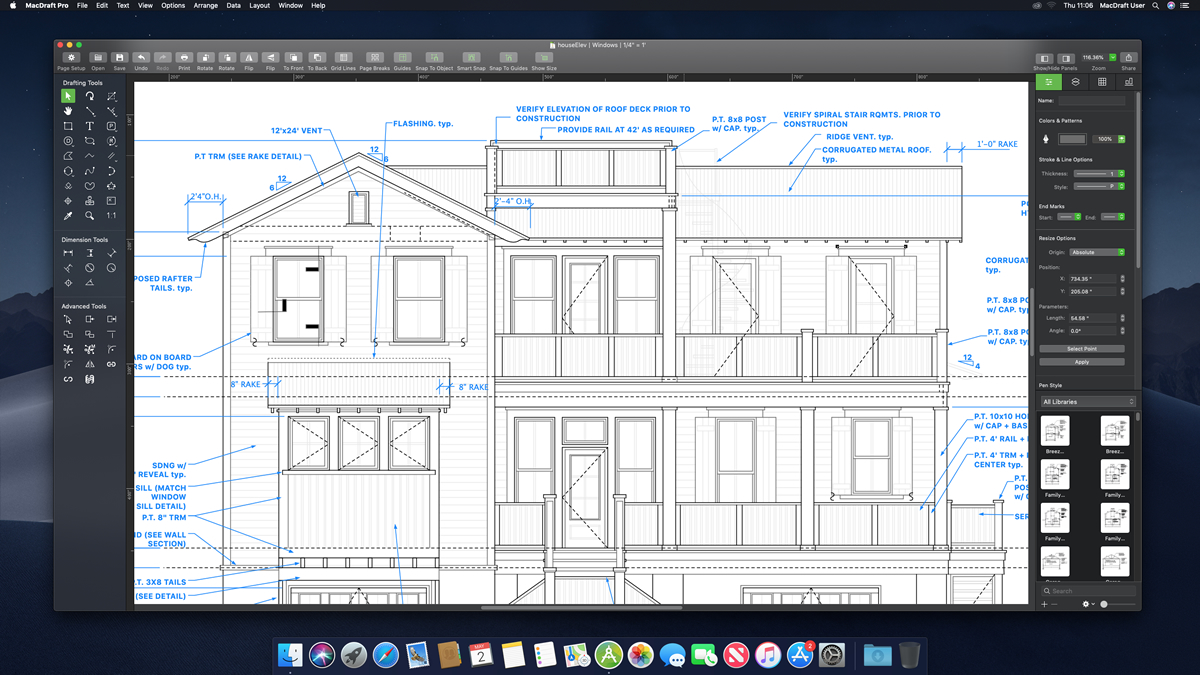Switch to the layers panel tab
The height and width of the screenshot is (675, 1200).
coord(1075,82)
